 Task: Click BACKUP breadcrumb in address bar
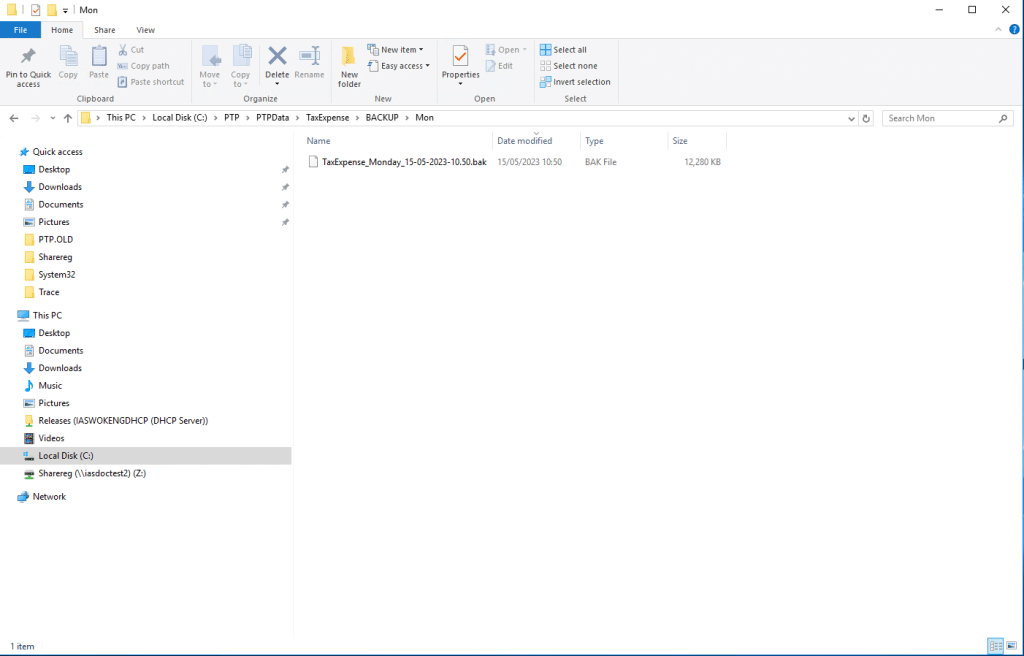coord(382,118)
